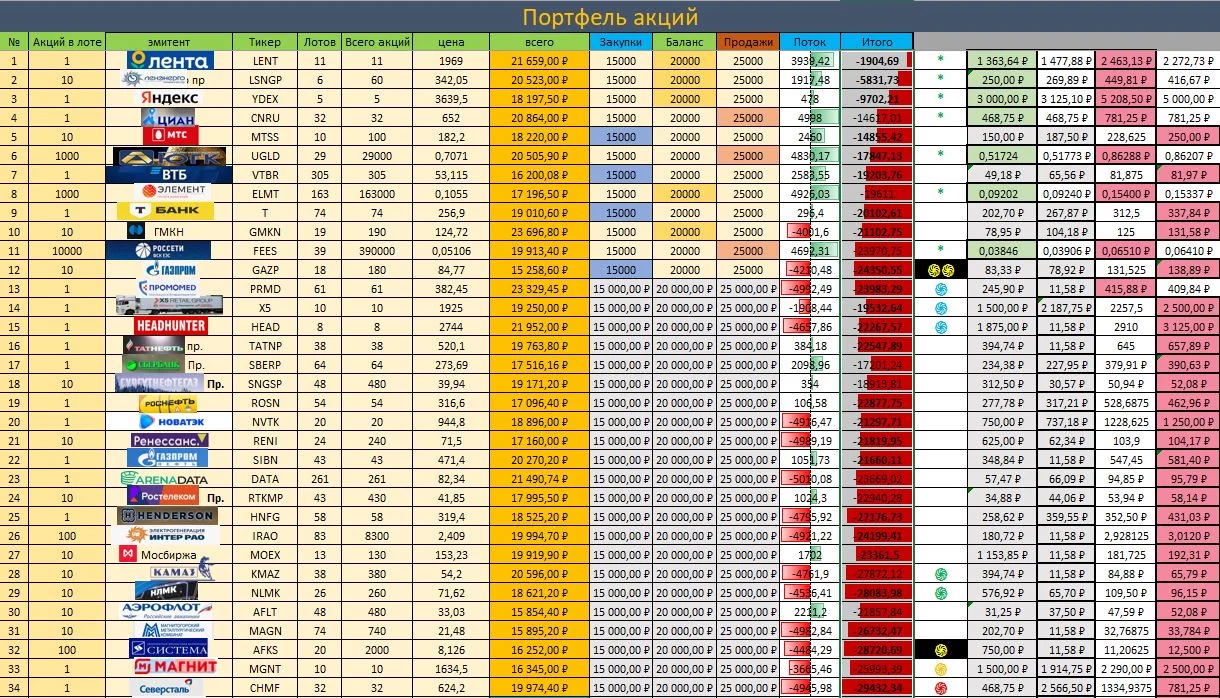
Task: Click price cell '1634,5' in MGNT row
Action: pos(452,667)
